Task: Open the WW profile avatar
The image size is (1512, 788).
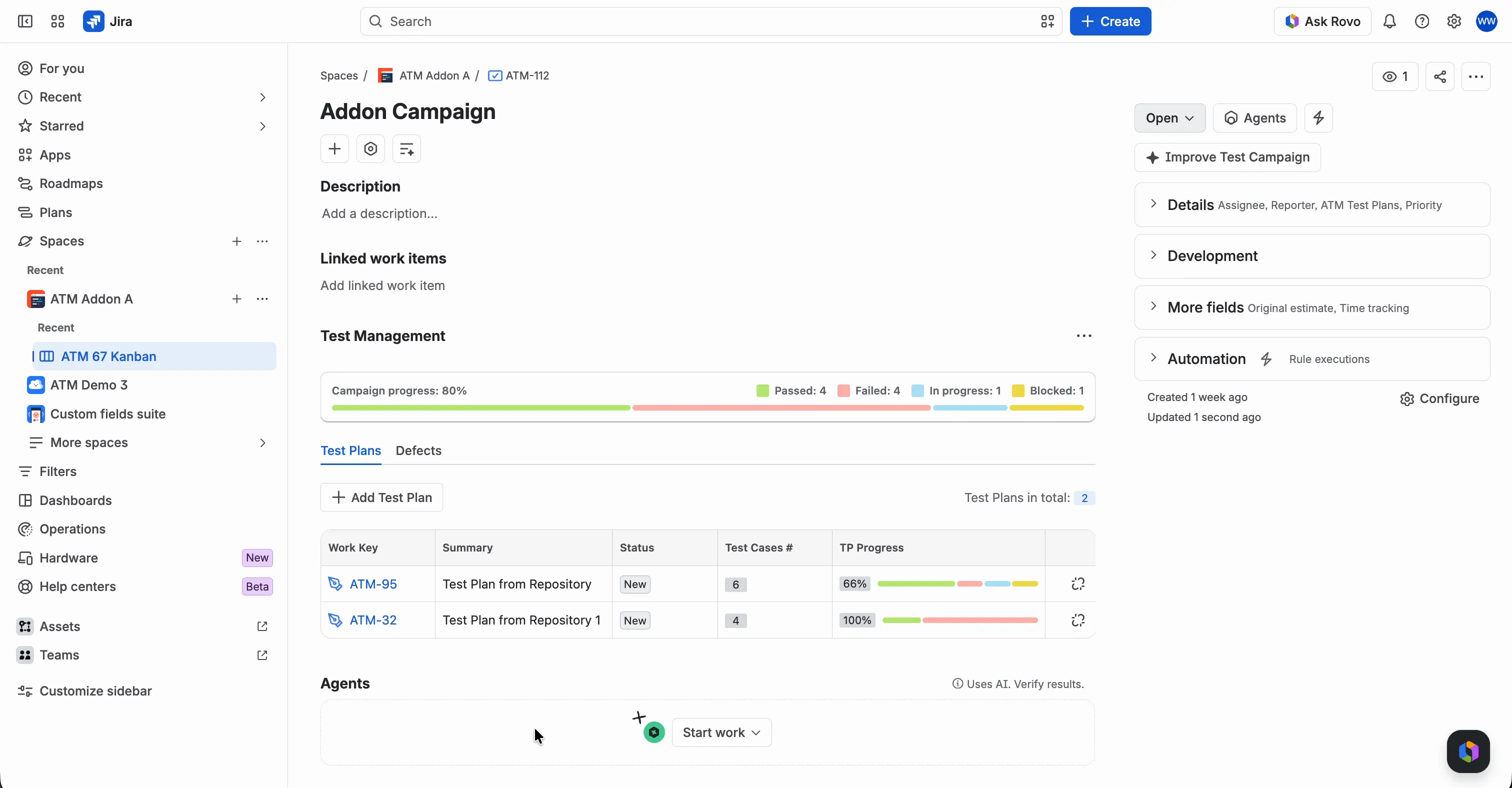Action: [1487, 21]
